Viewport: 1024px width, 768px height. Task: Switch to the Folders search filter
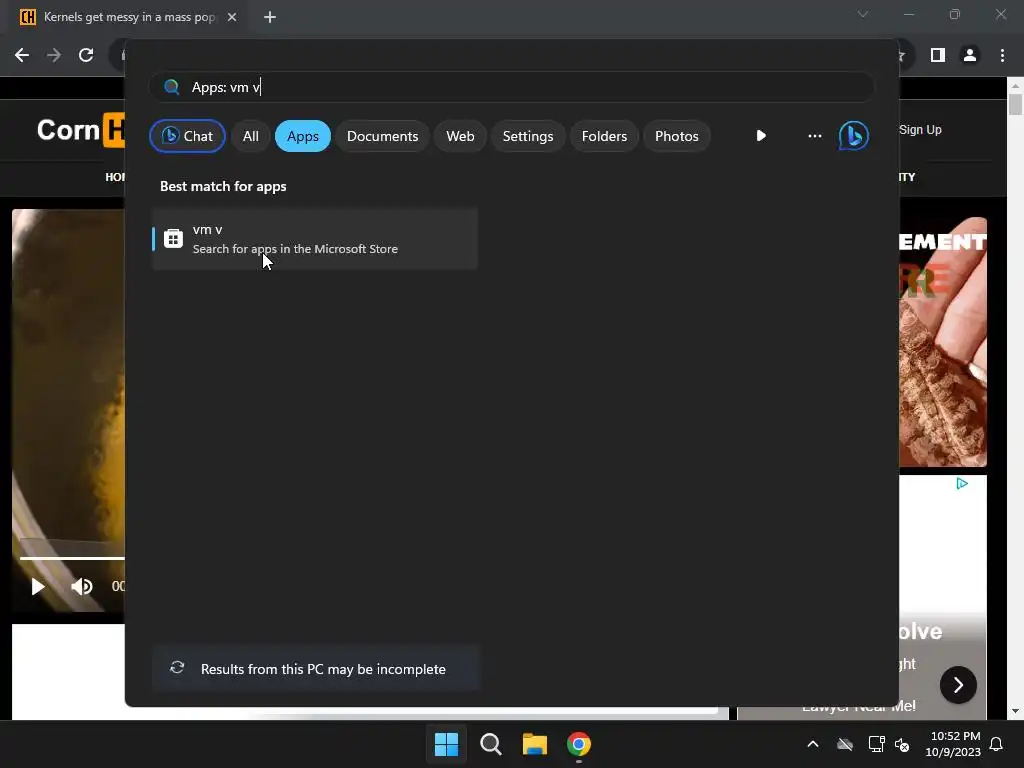pos(604,136)
